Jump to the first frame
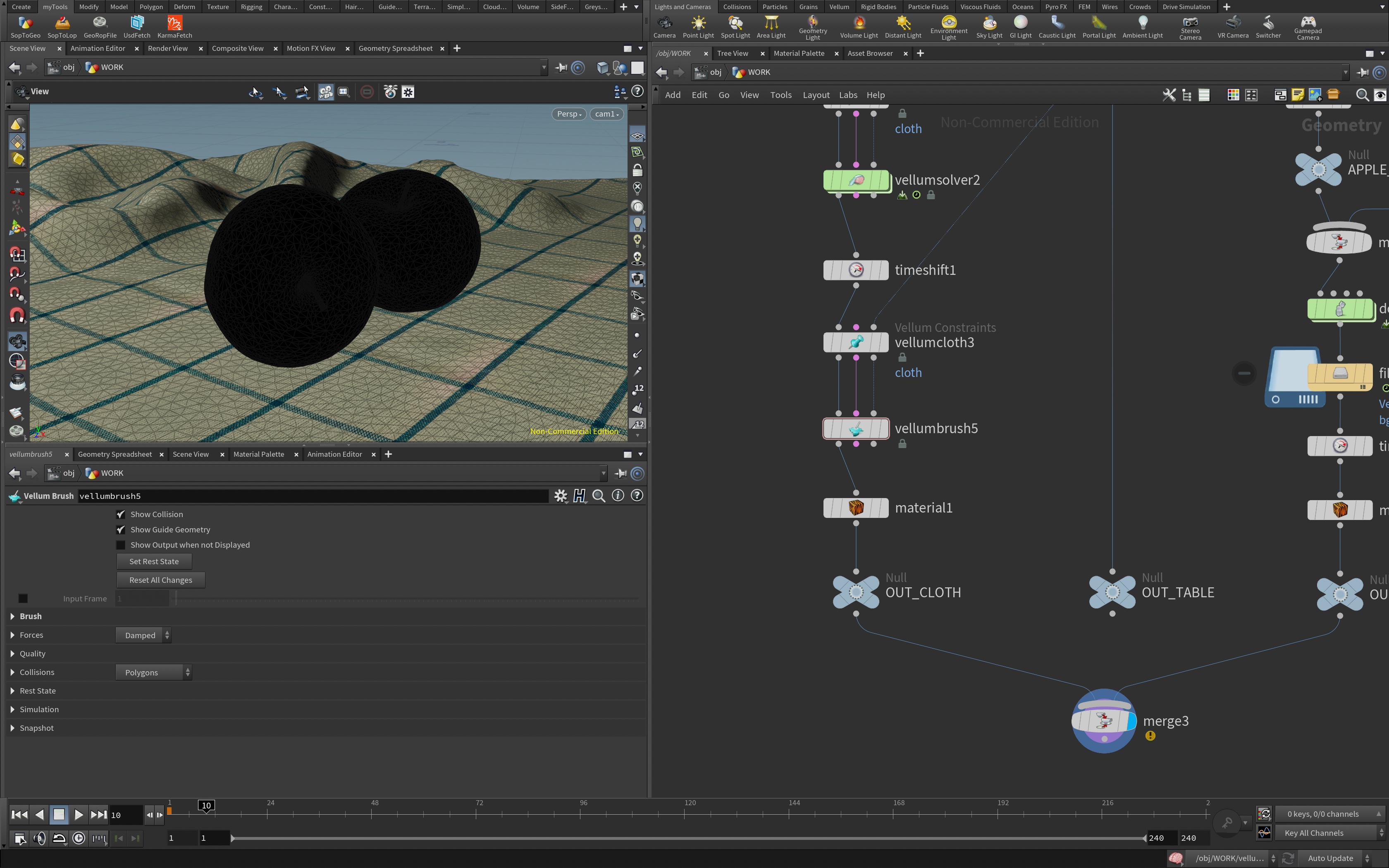The width and height of the screenshot is (1389, 868). 19,815
